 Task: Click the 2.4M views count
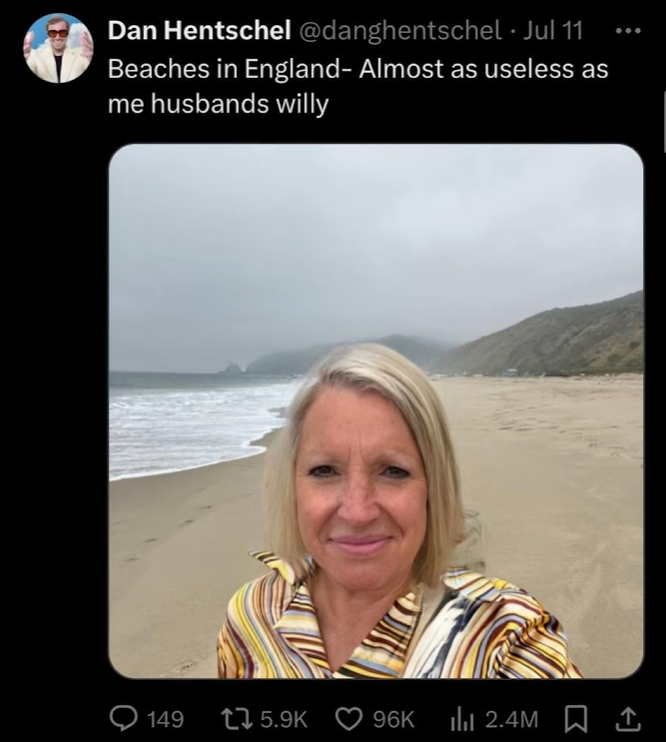511,718
